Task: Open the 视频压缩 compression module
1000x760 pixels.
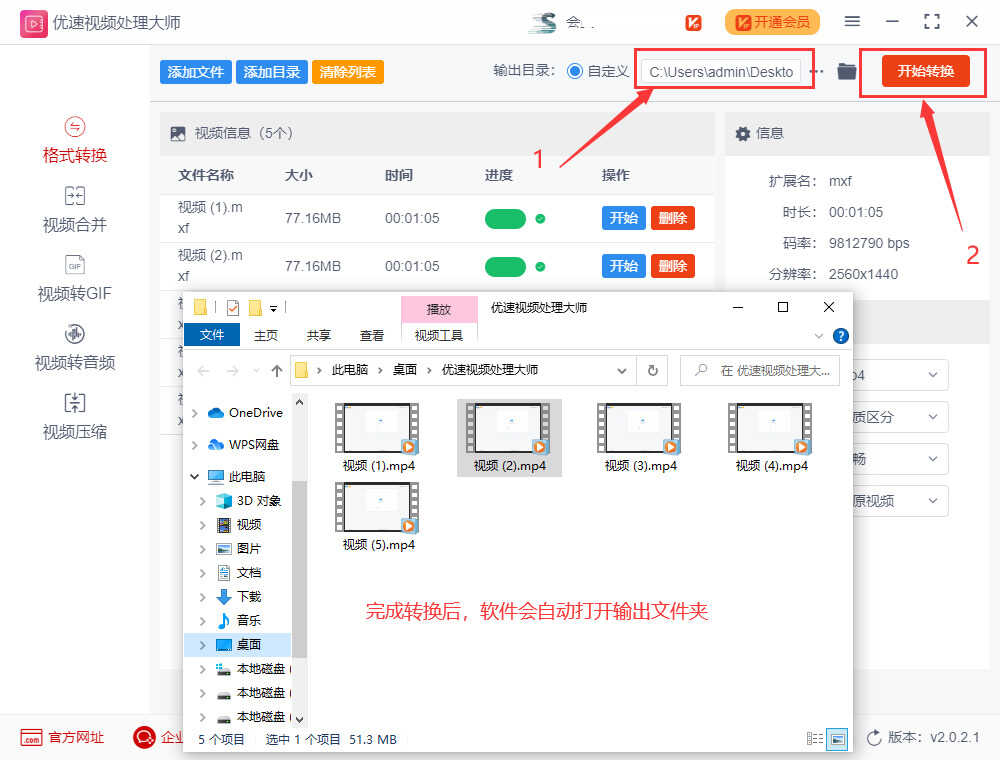Action: click(74, 417)
